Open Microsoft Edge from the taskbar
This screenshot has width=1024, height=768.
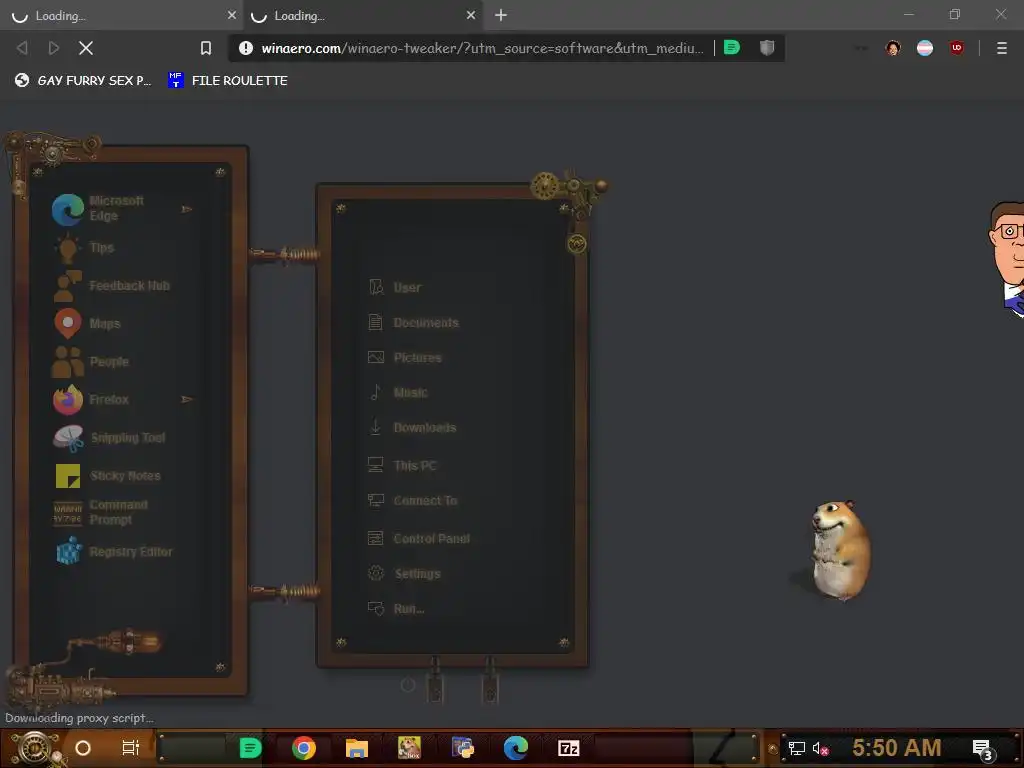516,748
